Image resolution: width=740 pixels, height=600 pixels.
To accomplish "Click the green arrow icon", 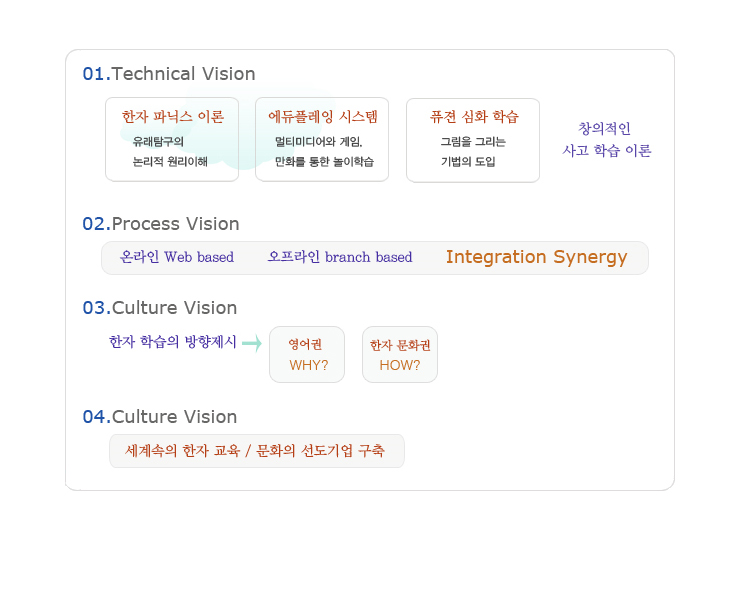I will pyautogui.click(x=252, y=343).
